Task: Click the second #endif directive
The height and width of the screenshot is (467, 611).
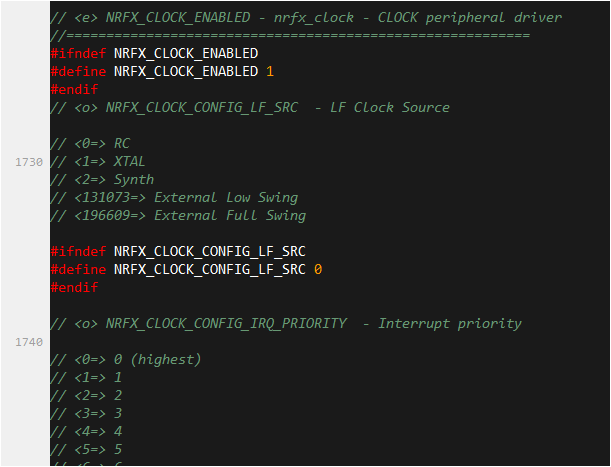Action: [x=74, y=288]
